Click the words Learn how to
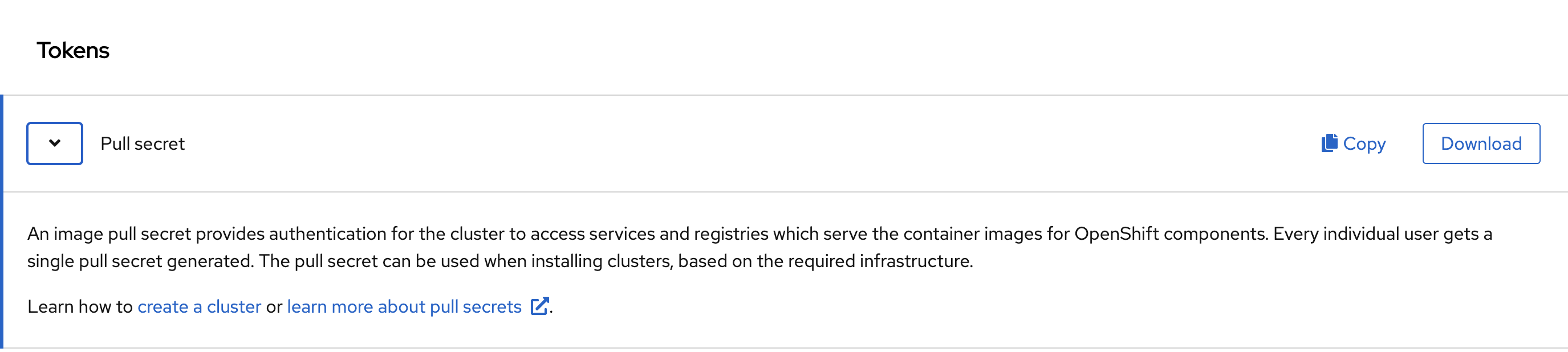1568x352 pixels. 80,306
